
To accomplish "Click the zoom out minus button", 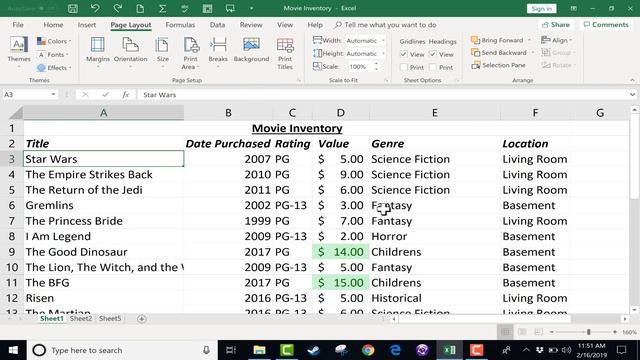I will pos(552,332).
